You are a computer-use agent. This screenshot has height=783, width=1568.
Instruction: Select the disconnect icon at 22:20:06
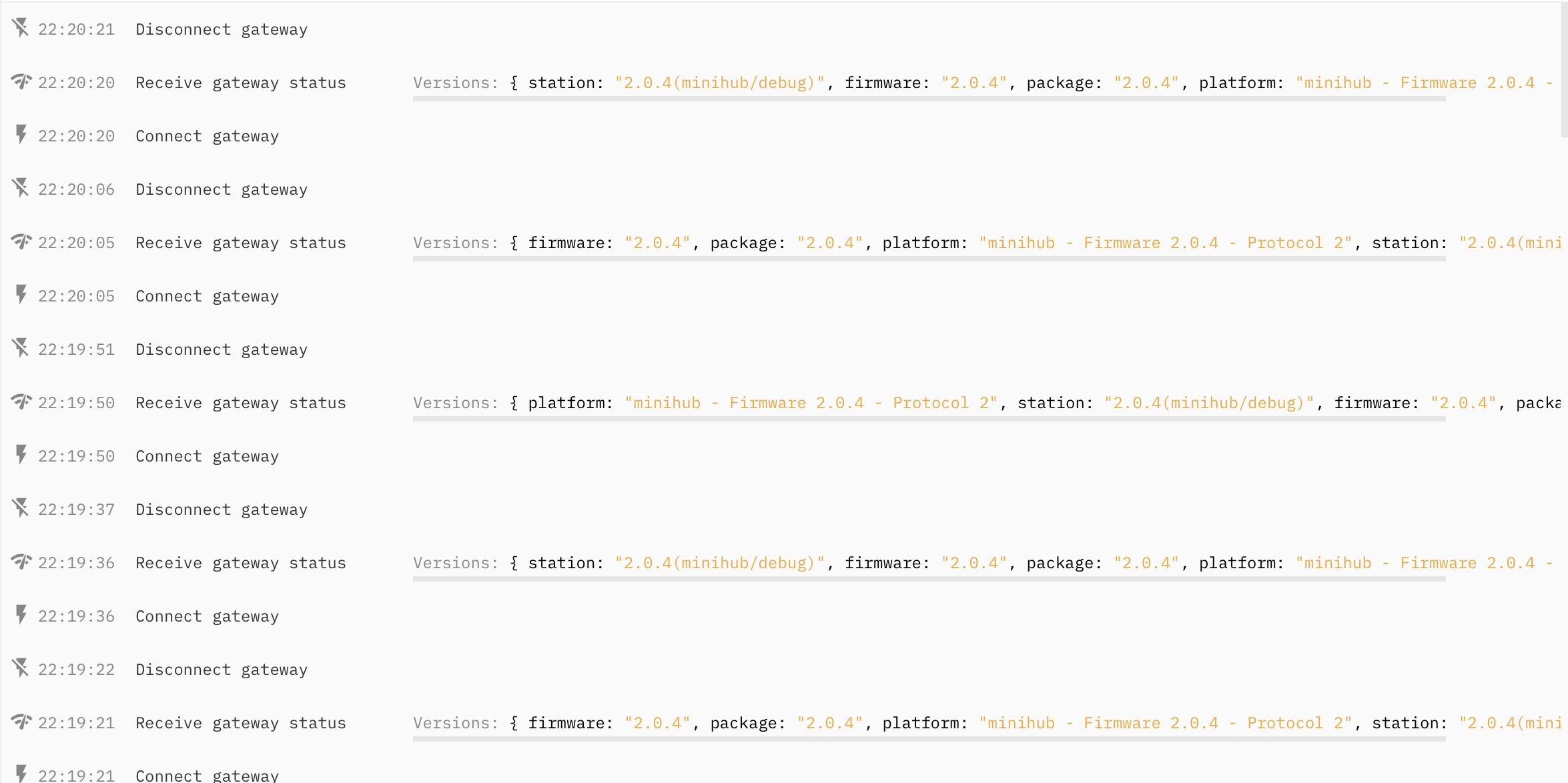click(x=21, y=188)
